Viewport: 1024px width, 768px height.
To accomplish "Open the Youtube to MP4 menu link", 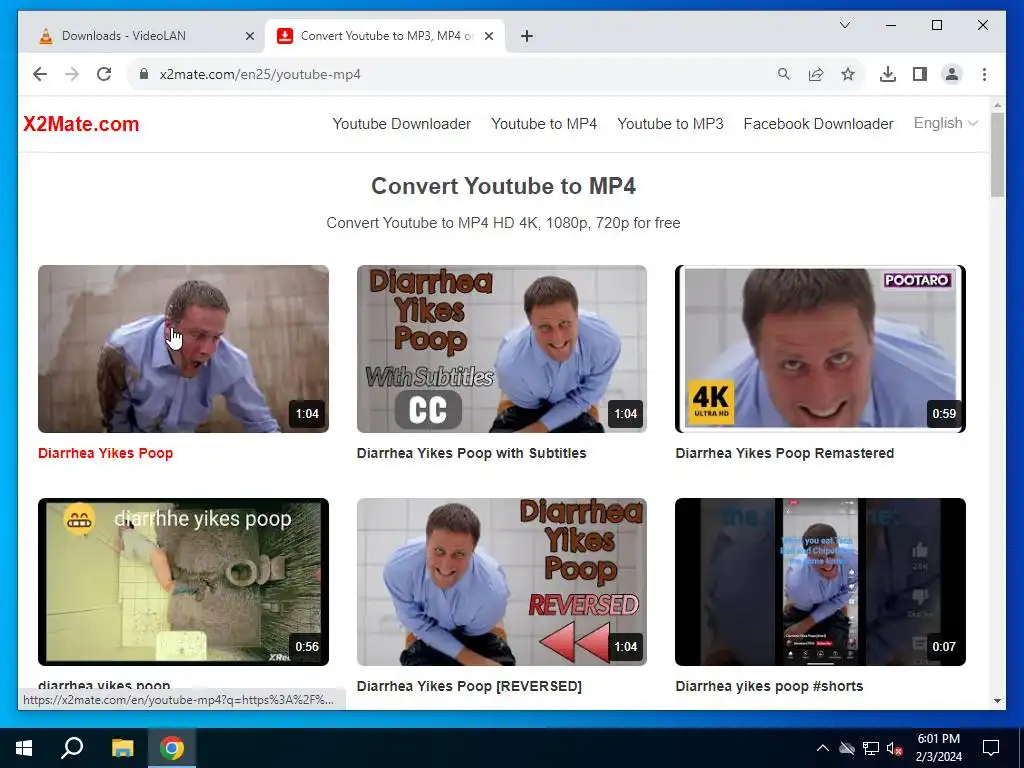I will pos(544,124).
